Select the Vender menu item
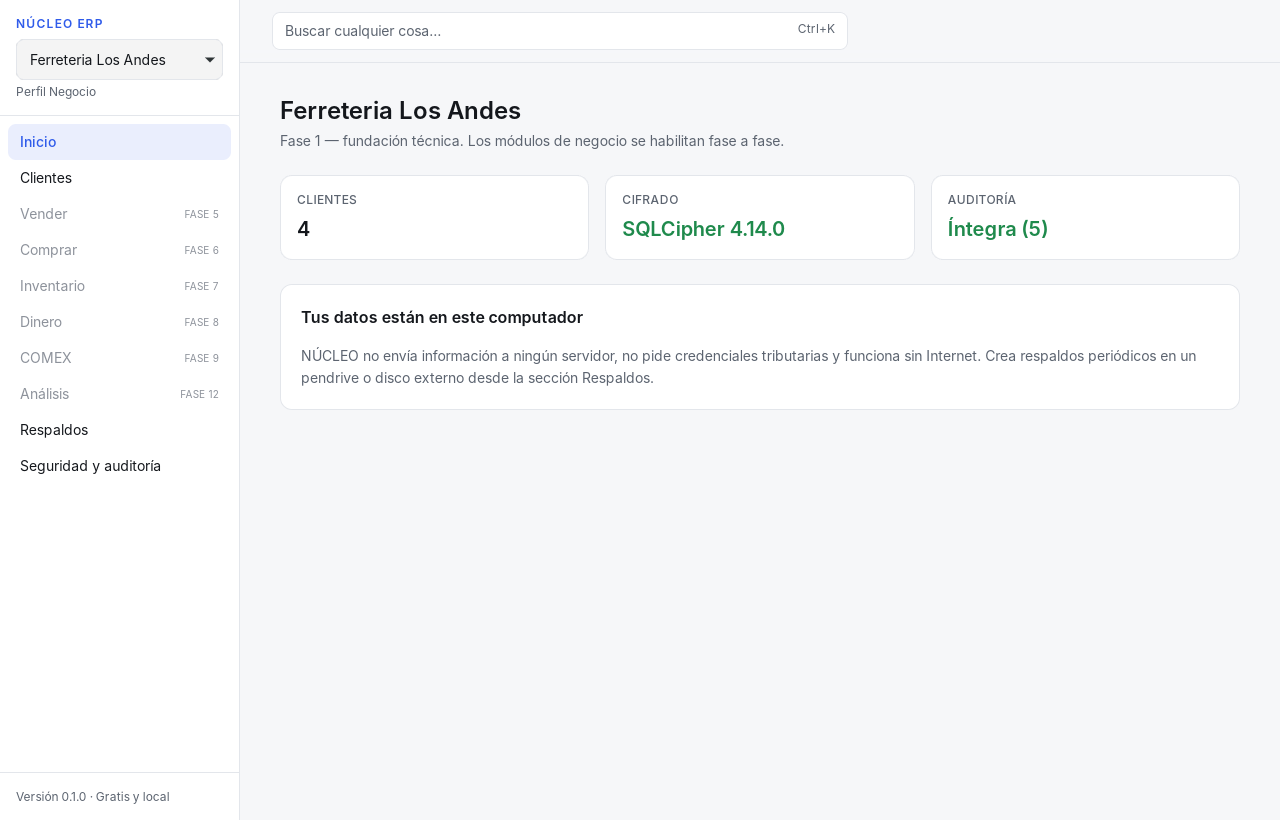Screen dimensions: 1280x820 point(119,214)
